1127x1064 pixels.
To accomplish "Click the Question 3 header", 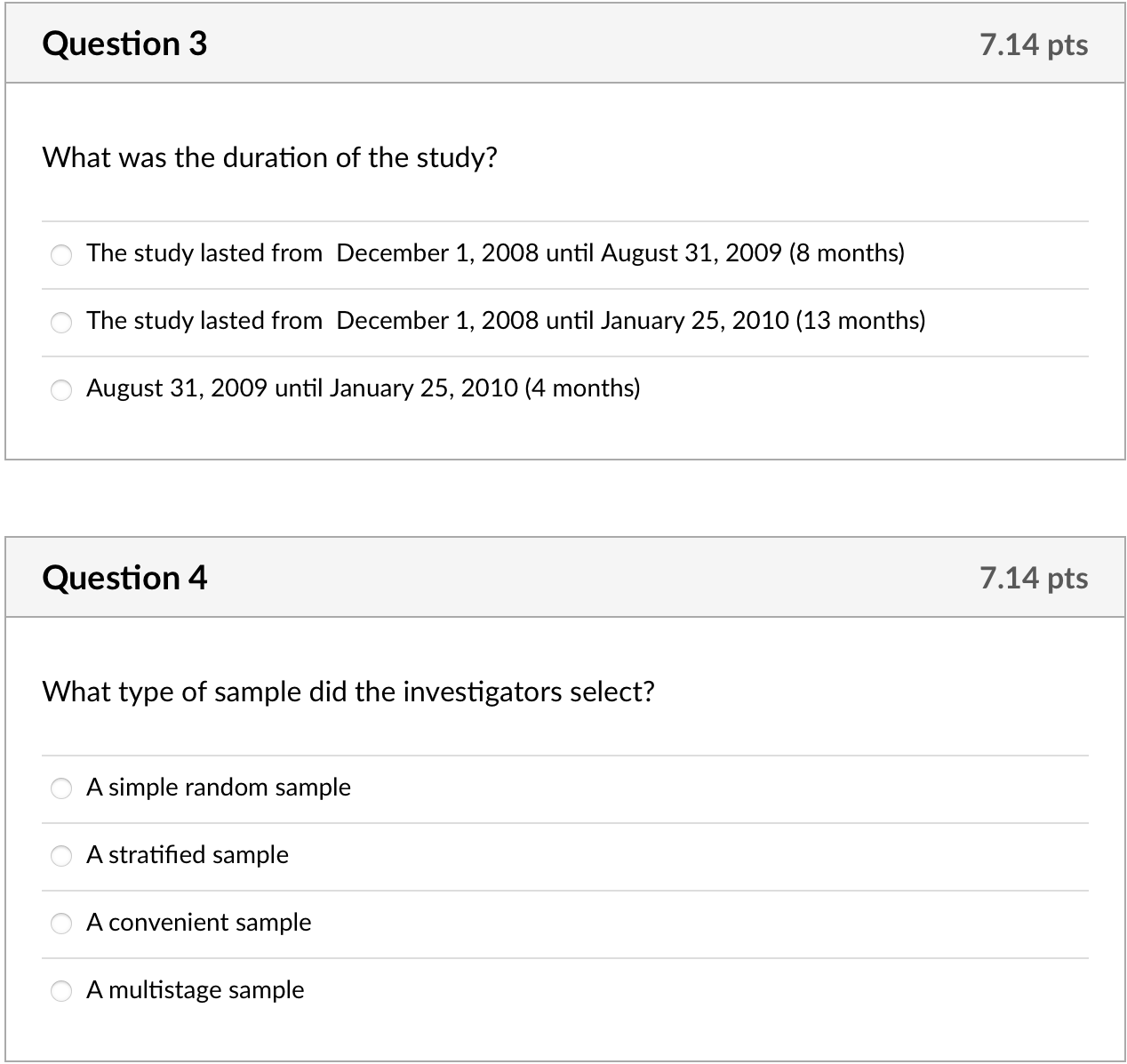I will click(124, 43).
